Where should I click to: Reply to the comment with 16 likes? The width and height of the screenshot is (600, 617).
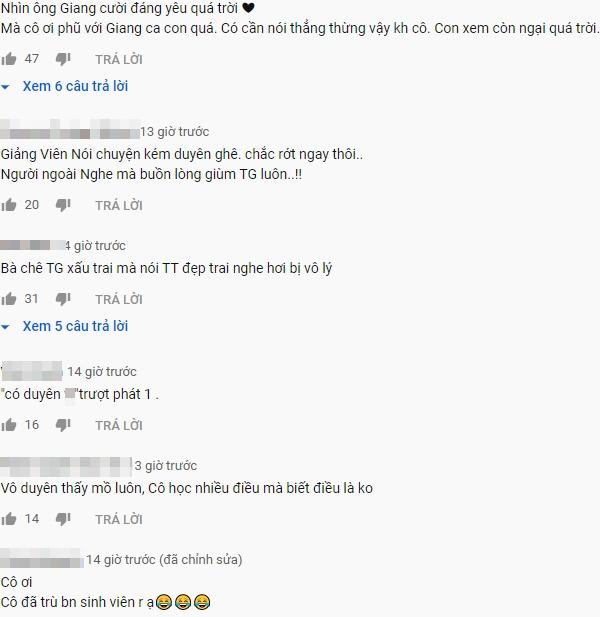coord(119,425)
